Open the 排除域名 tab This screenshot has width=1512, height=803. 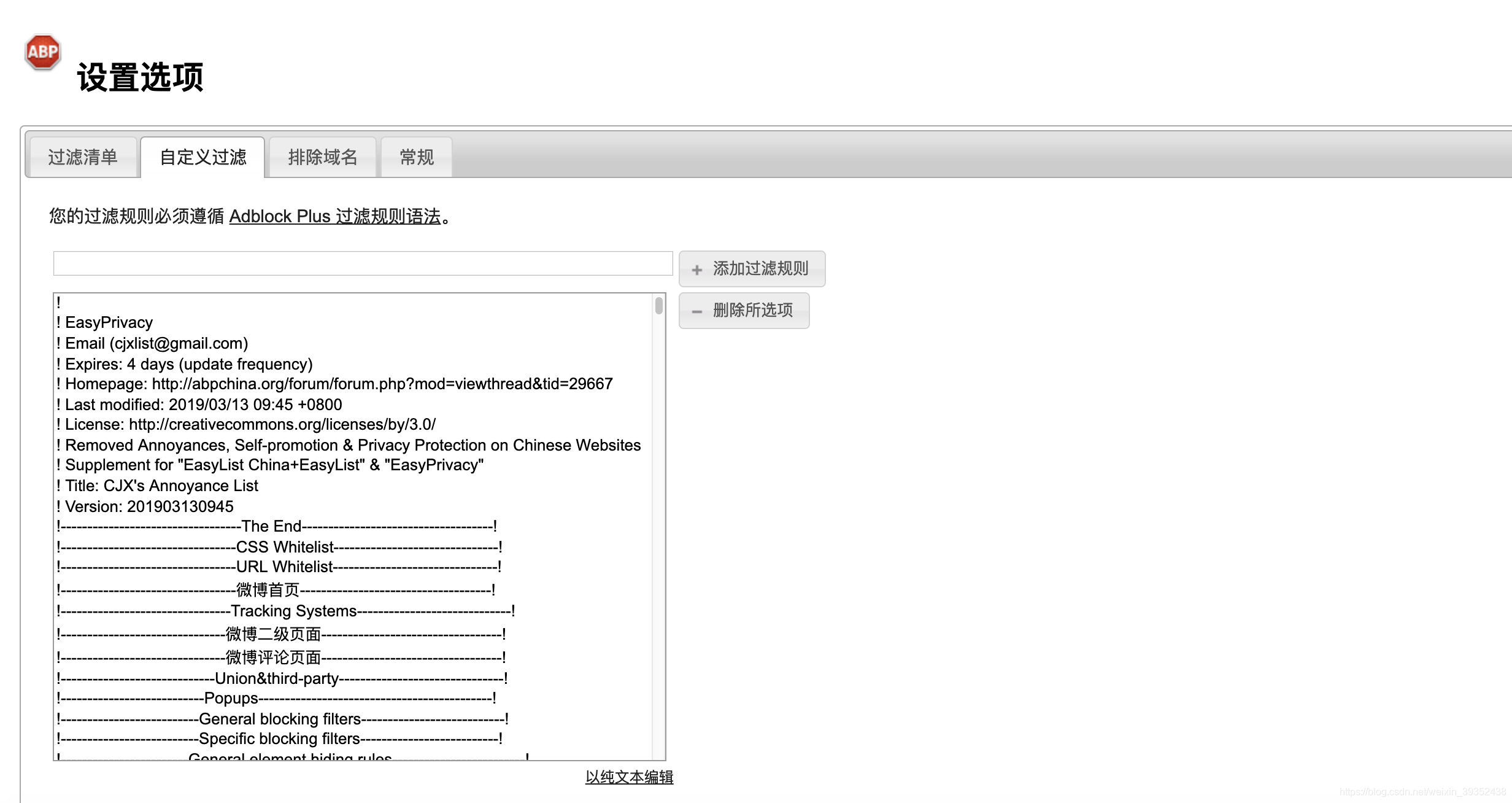[323, 157]
